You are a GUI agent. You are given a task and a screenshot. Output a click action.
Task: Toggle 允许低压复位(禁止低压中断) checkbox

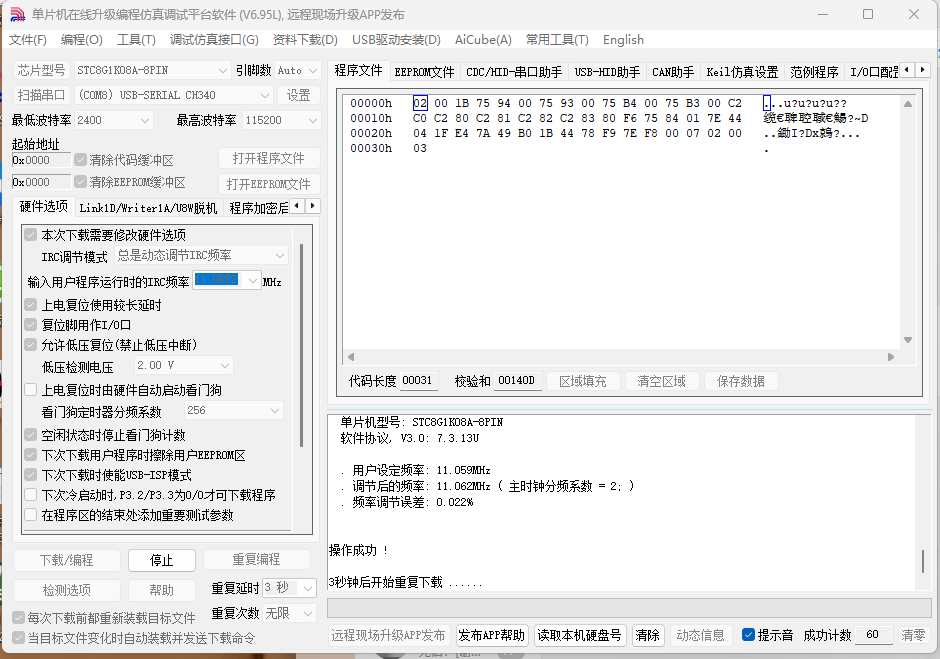pos(31,345)
